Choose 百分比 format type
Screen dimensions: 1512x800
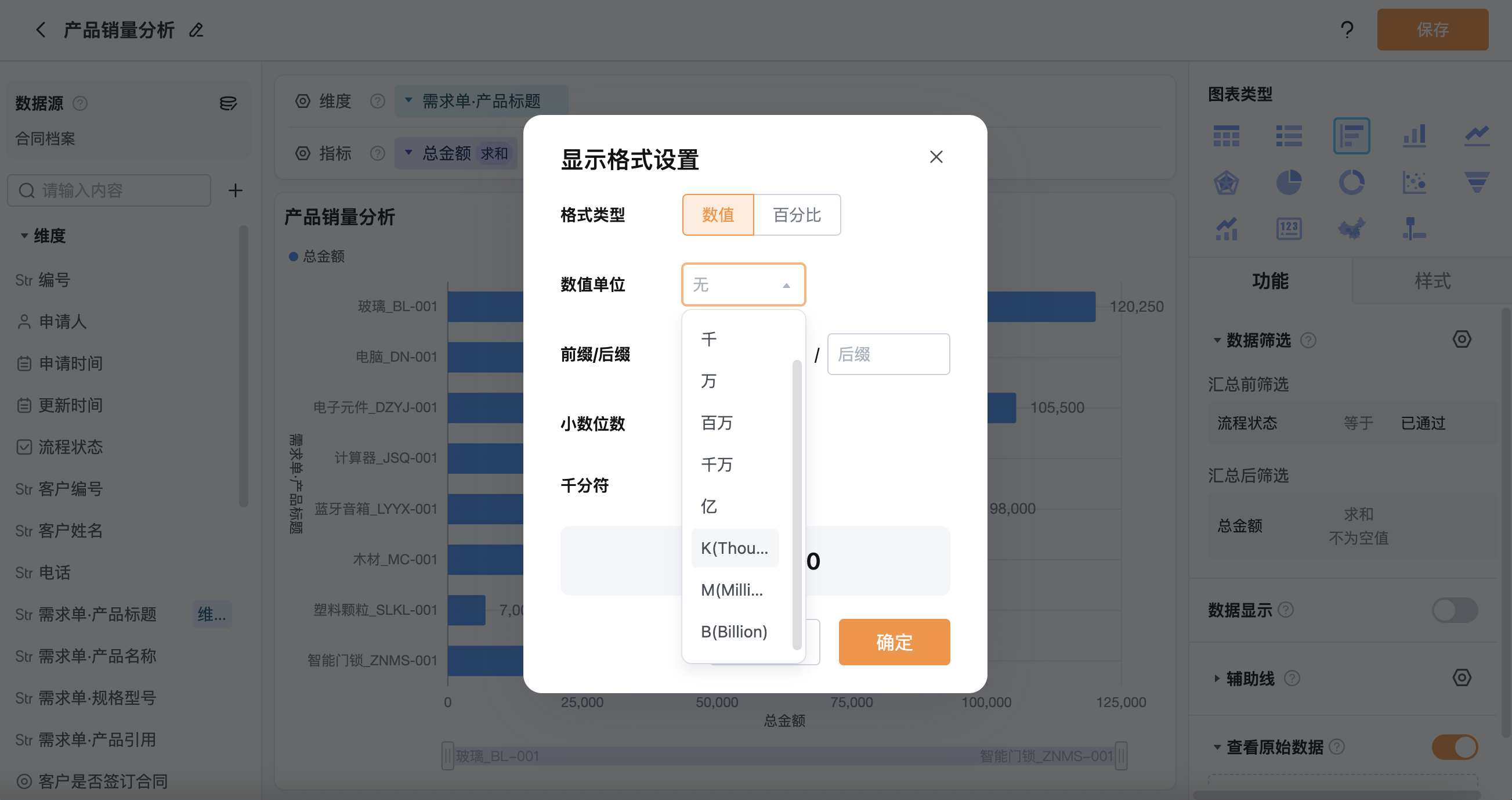[x=797, y=215]
